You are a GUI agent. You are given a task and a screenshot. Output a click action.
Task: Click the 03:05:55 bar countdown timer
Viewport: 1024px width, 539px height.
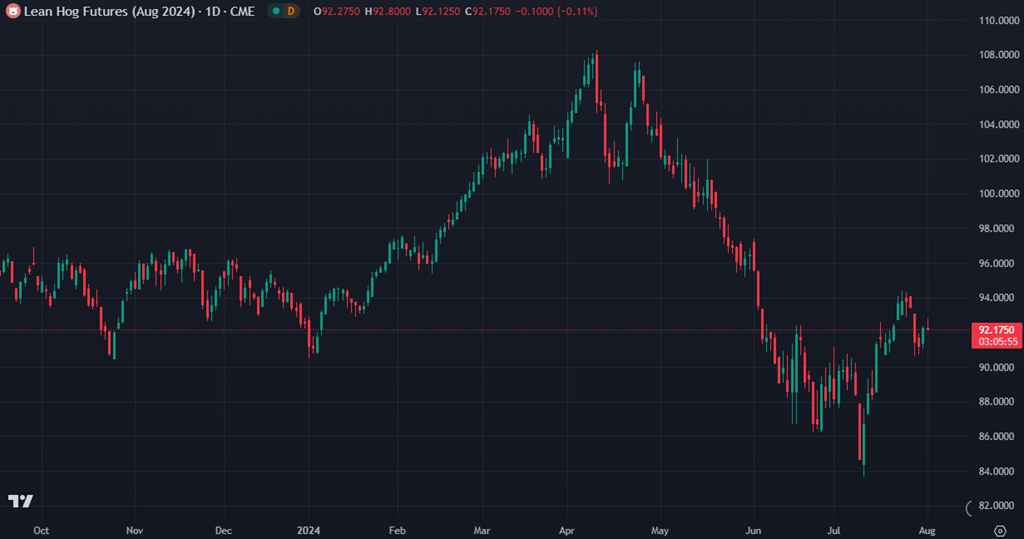click(998, 341)
